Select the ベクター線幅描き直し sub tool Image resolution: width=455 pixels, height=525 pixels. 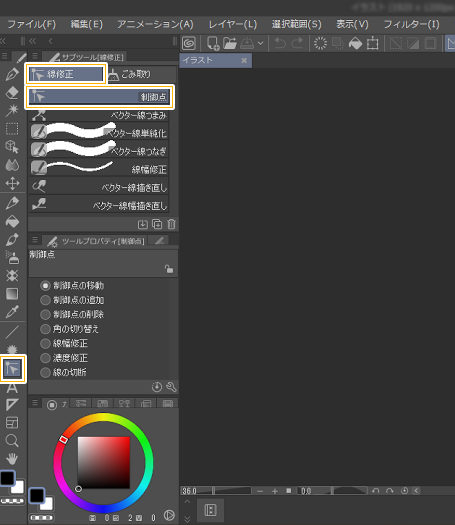click(99, 204)
